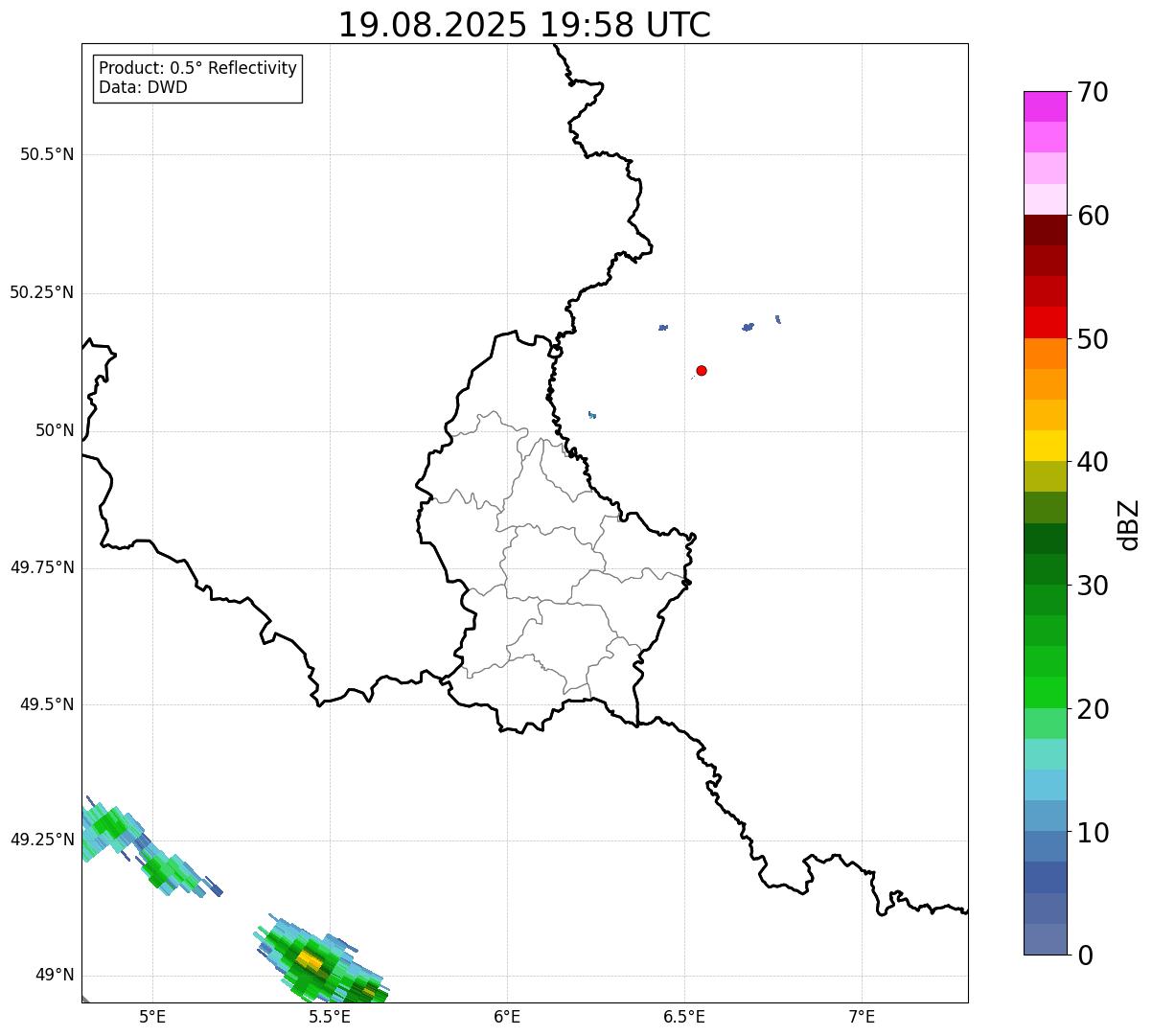The image size is (1152, 1036).
Task: Click the 6.5°E longitude label
Action: pyautogui.click(x=684, y=1016)
